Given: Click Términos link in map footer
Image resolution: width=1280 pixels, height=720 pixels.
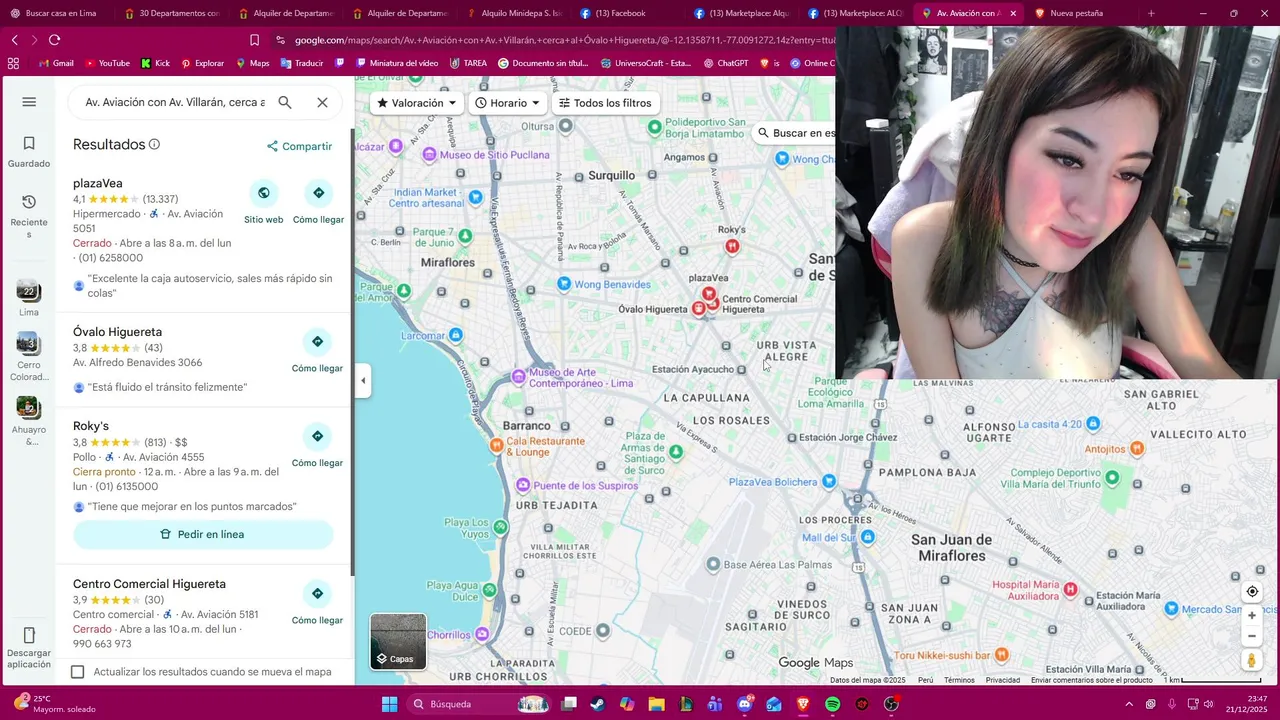Looking at the screenshot, I should point(959,680).
